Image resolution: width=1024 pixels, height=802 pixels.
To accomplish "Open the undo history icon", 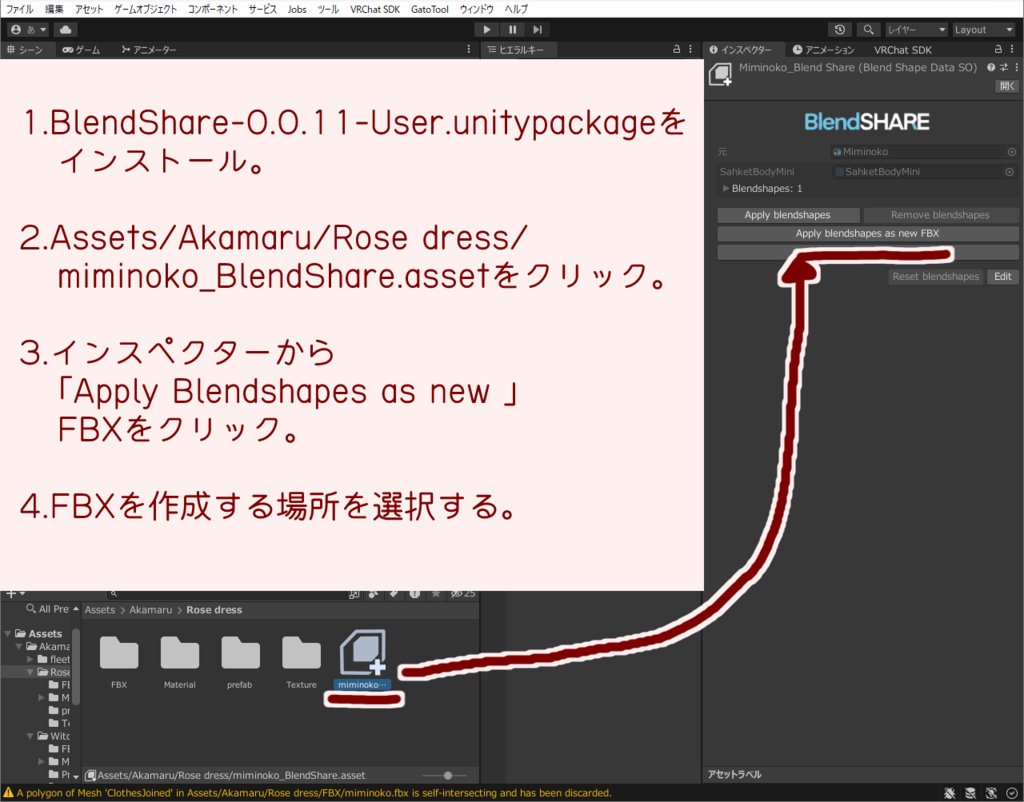I will [x=840, y=29].
